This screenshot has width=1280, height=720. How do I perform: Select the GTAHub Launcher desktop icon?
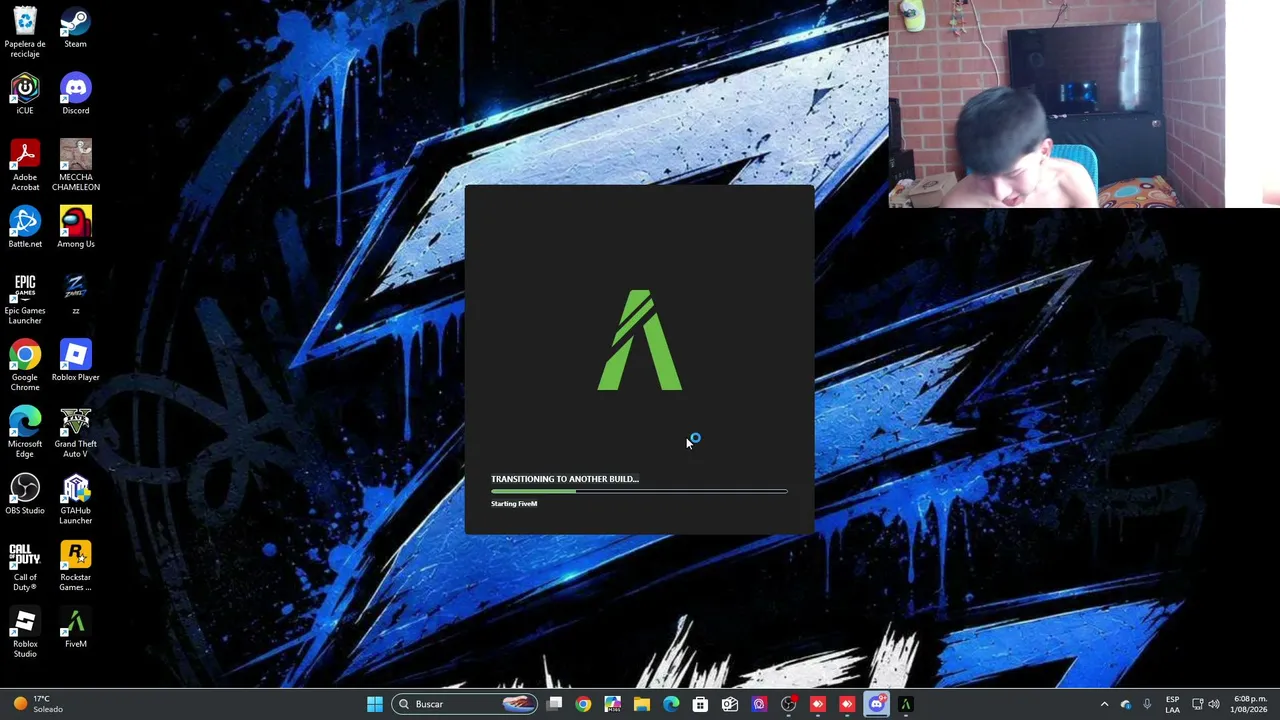coord(75,499)
